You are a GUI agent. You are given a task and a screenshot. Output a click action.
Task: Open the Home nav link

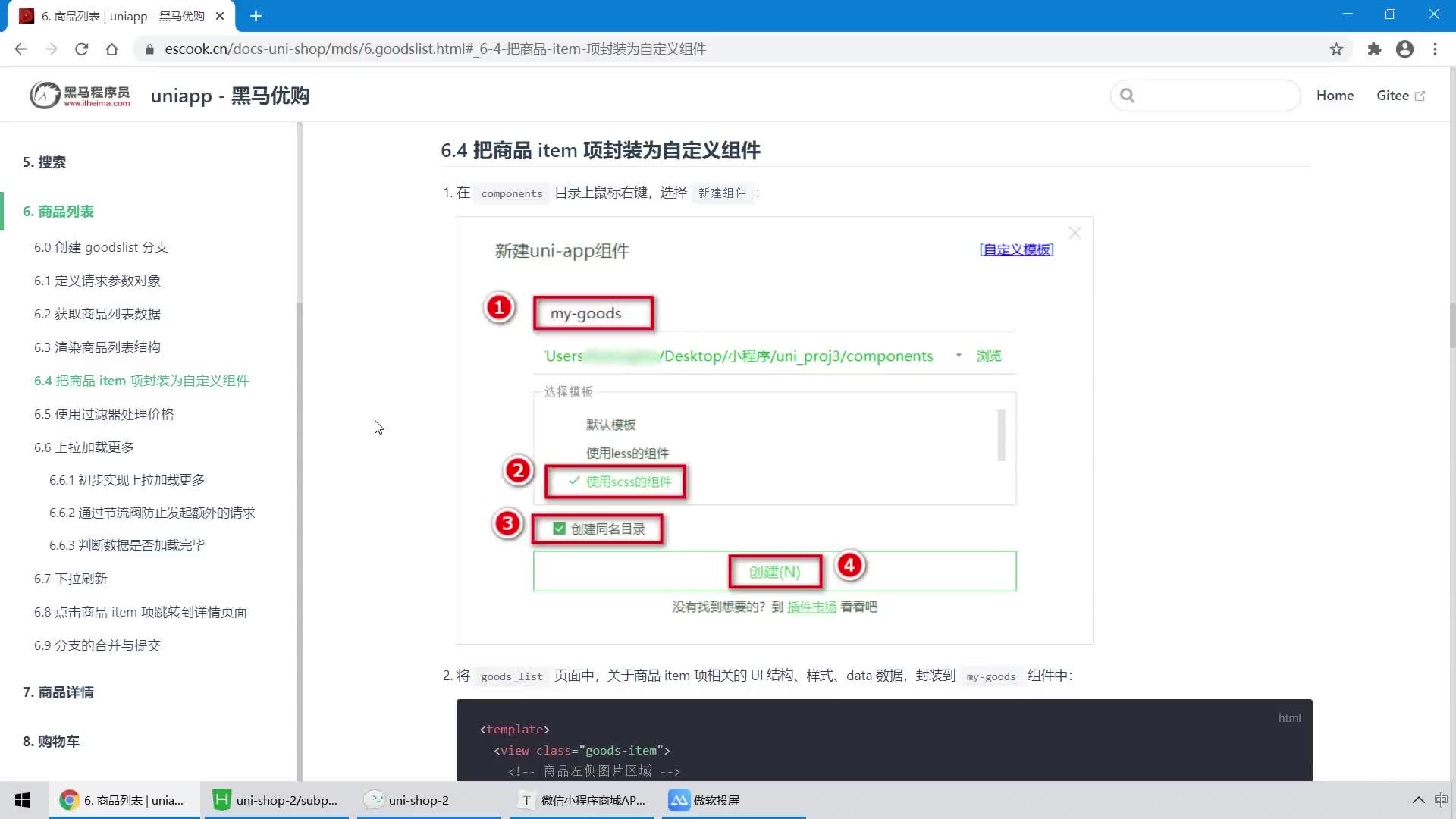click(x=1335, y=96)
